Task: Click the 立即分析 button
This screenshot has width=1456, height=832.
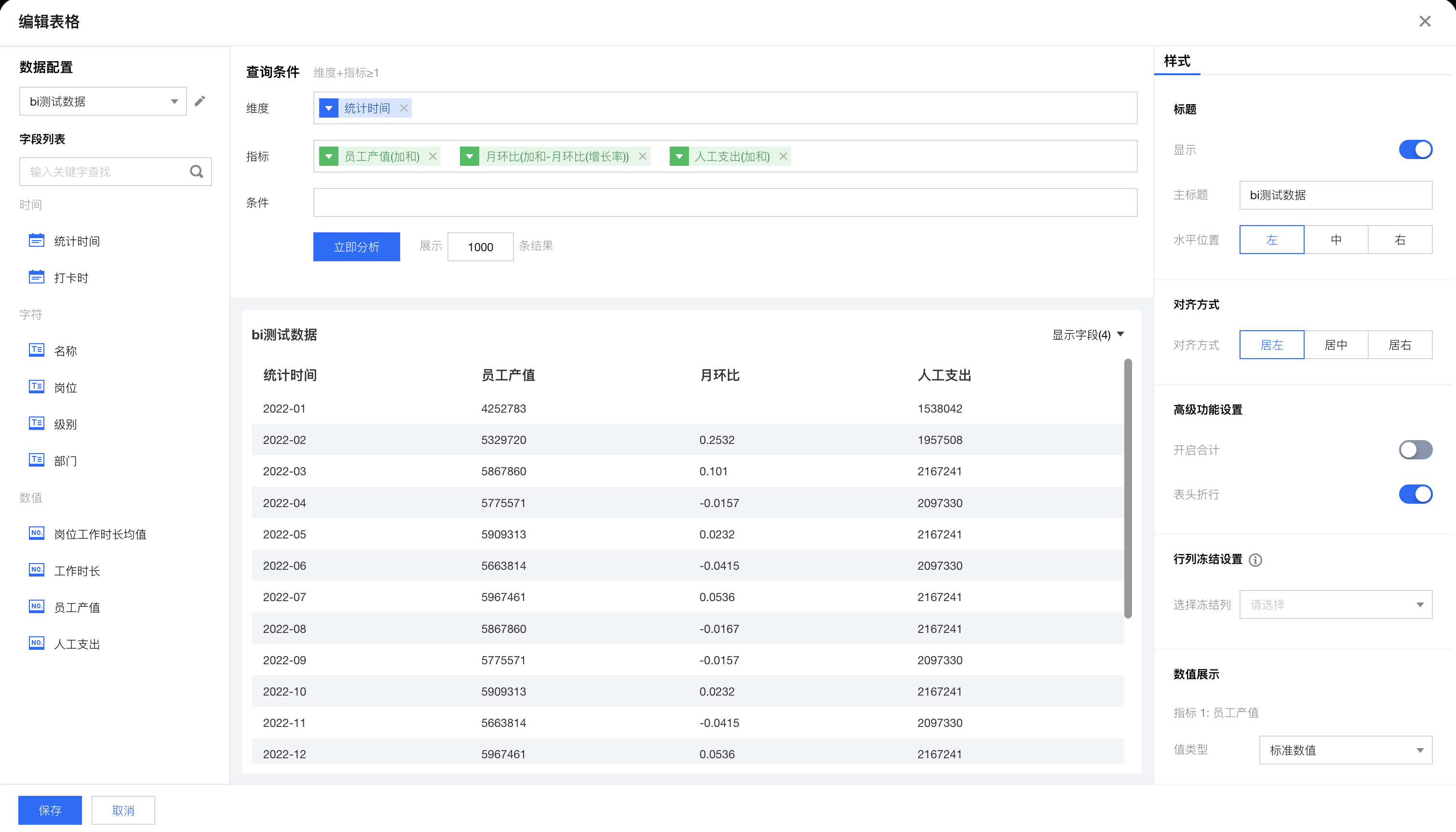Action: pyautogui.click(x=357, y=247)
